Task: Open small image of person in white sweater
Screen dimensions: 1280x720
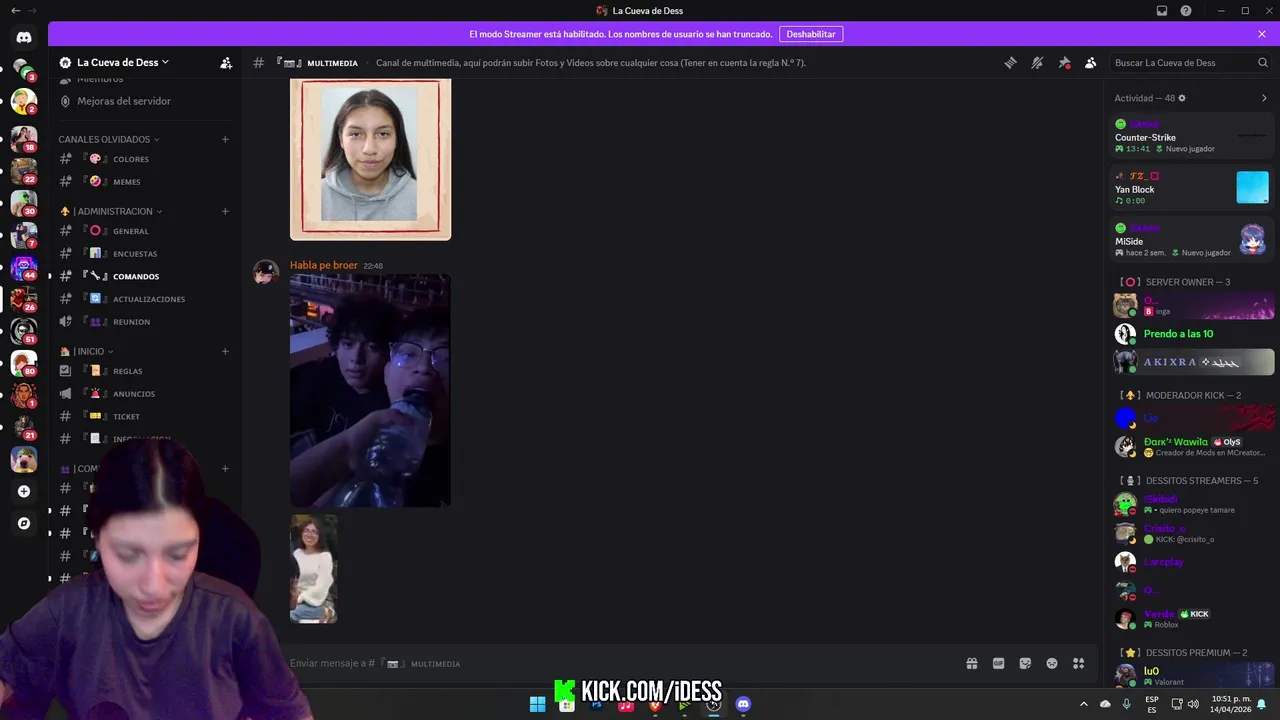Action: pyautogui.click(x=314, y=569)
